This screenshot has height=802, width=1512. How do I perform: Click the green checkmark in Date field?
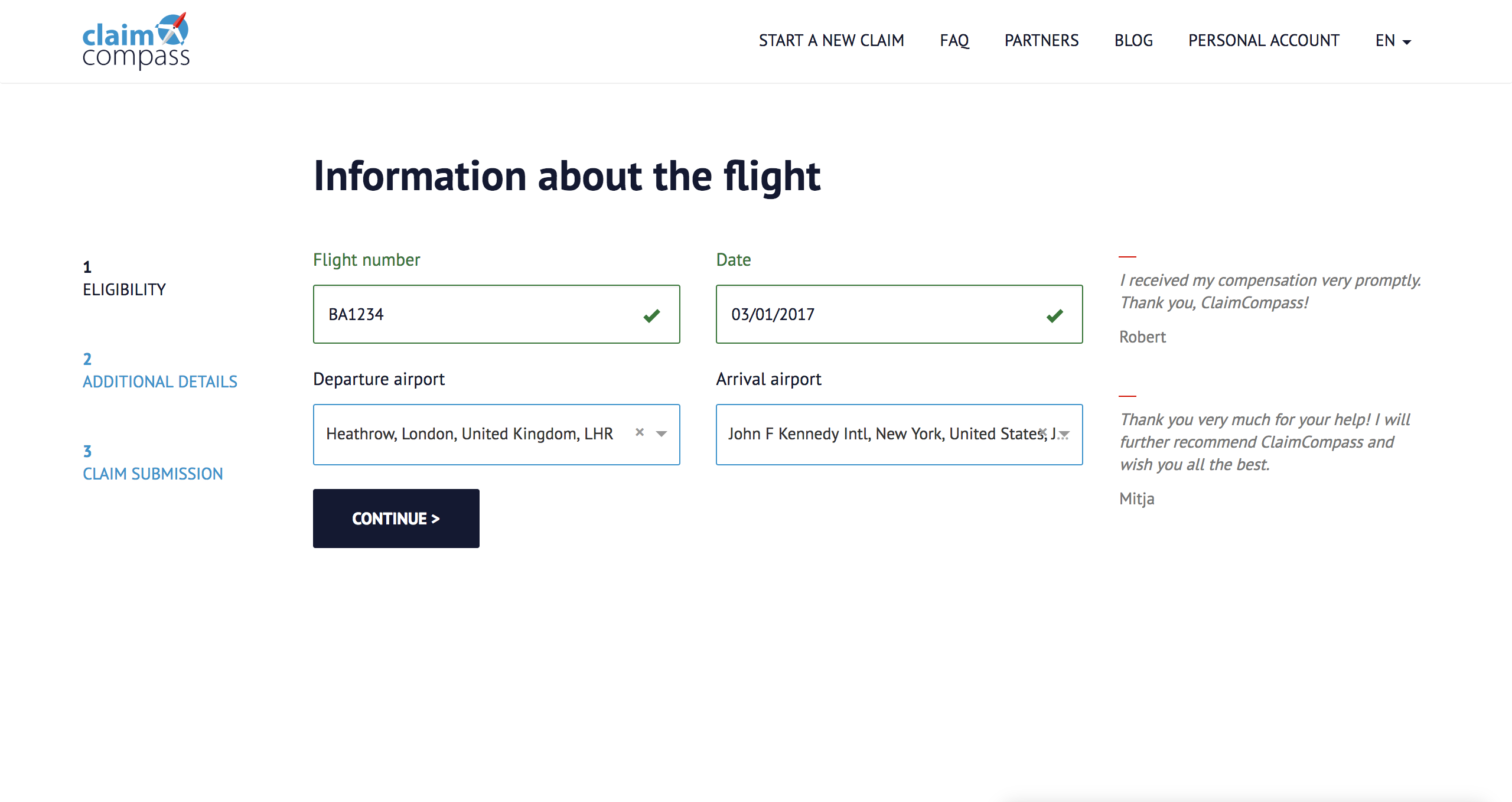pyautogui.click(x=1054, y=315)
